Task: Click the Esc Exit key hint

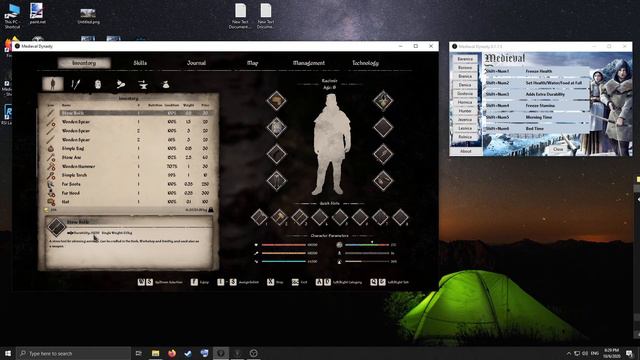Action: 299,282
